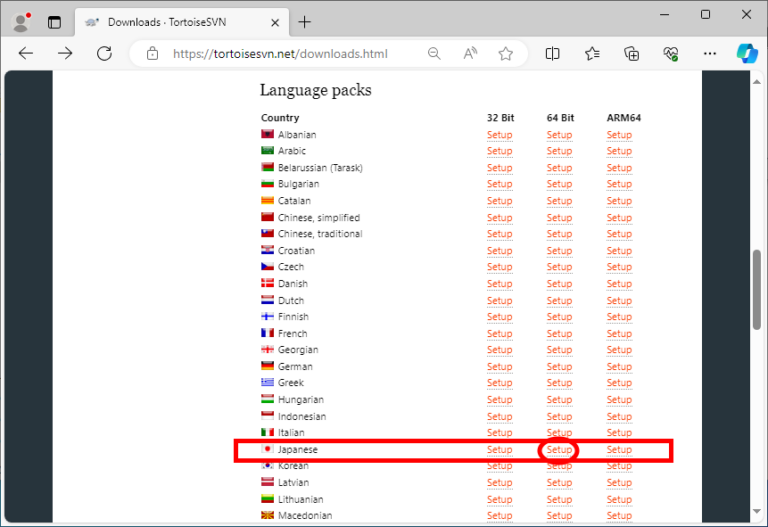Open Browser essentials heart icon
The image size is (768, 527).
tap(670, 53)
